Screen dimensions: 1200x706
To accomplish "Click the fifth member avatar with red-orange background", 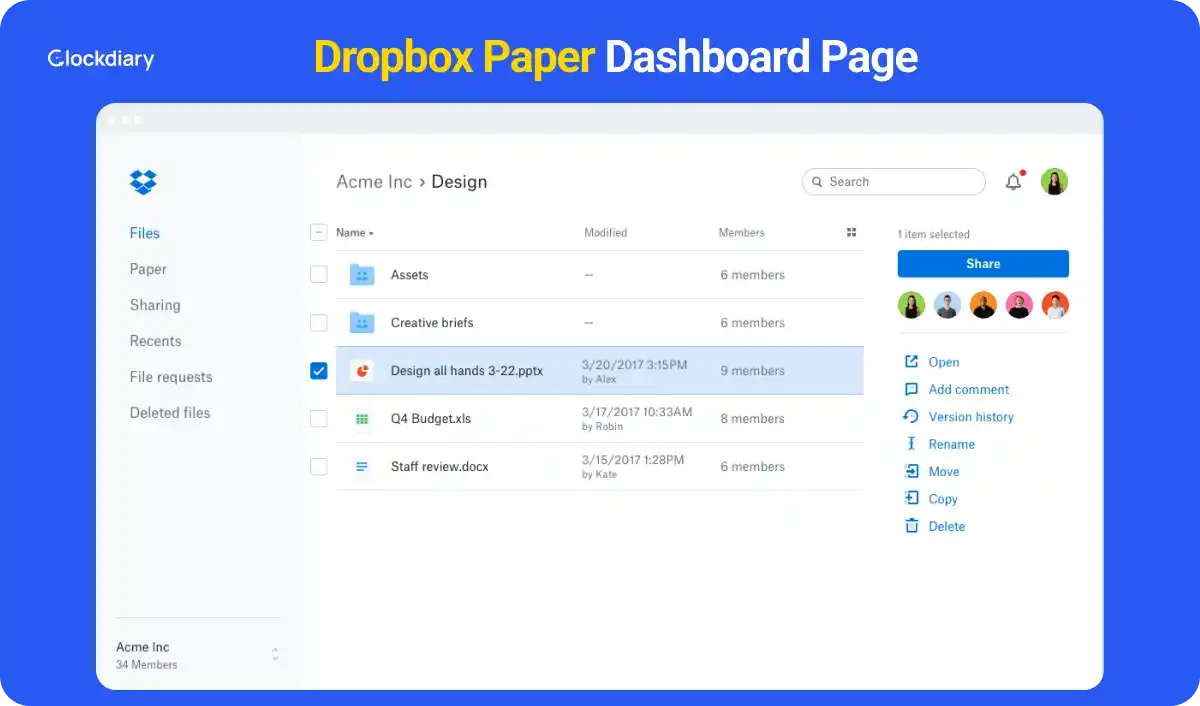I will tap(1055, 305).
